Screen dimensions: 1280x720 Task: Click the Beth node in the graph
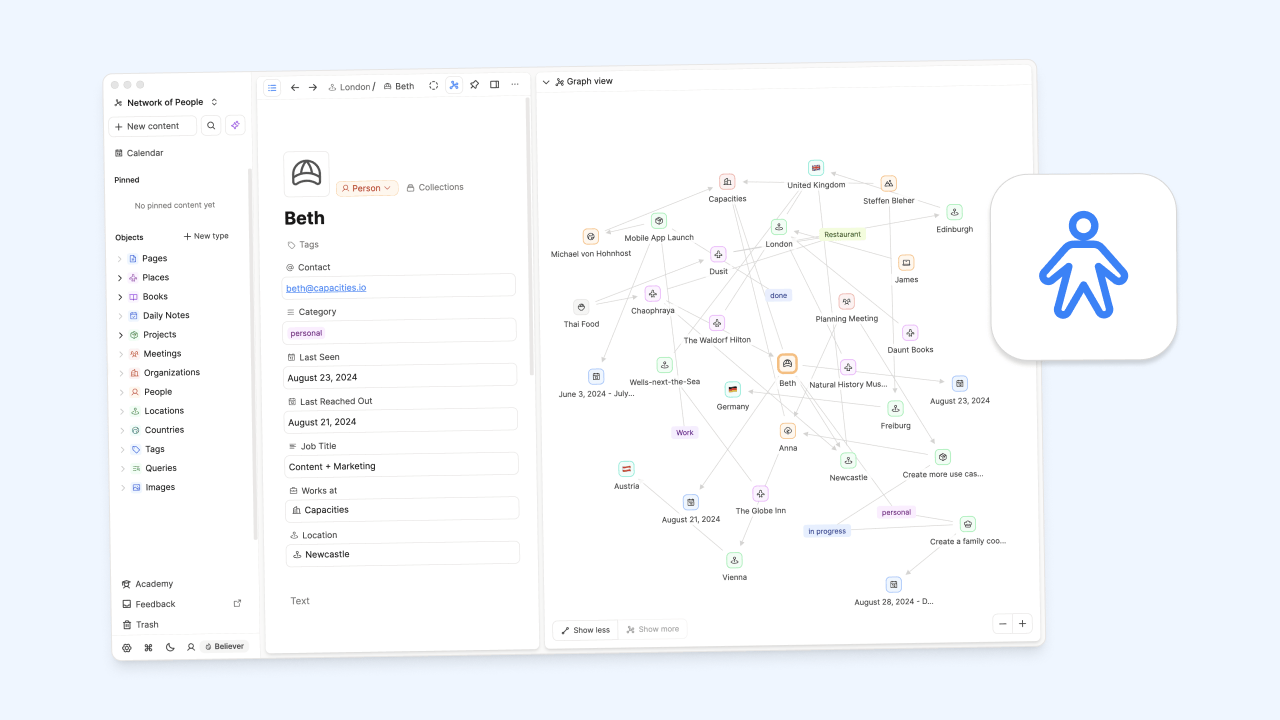coord(787,364)
